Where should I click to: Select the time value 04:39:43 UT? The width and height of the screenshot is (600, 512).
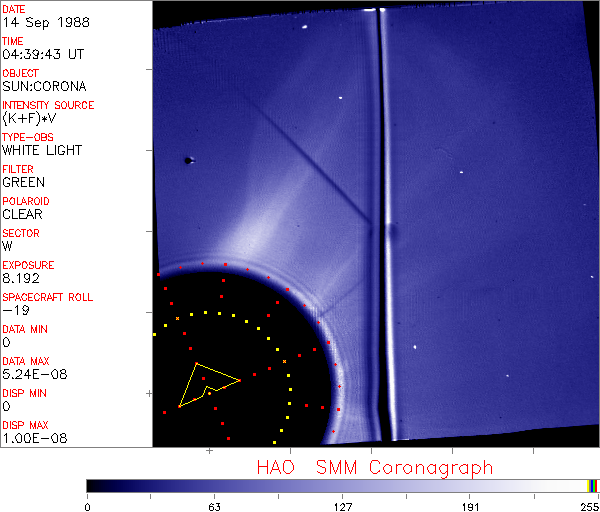(43, 54)
